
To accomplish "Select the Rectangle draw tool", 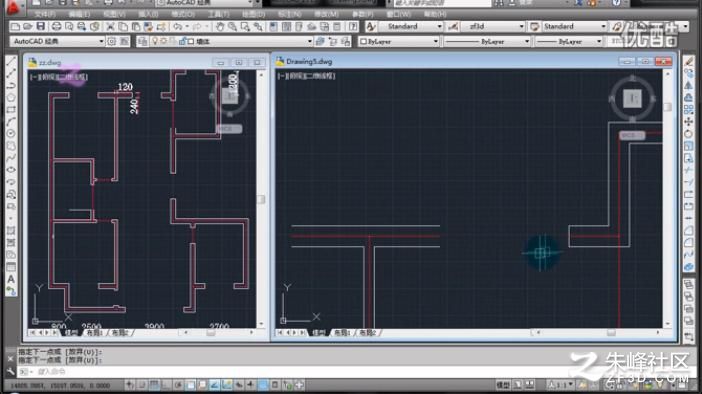I will point(11,110).
